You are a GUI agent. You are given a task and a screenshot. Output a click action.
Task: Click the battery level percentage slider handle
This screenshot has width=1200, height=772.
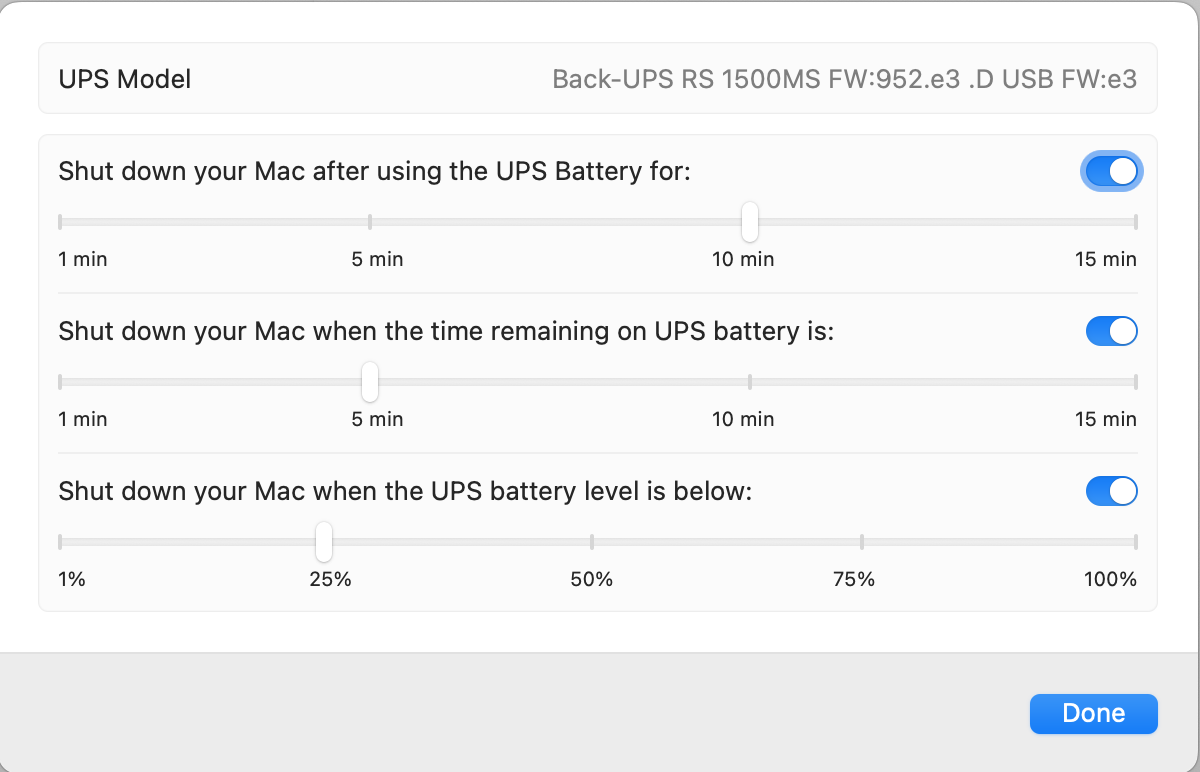tap(323, 542)
